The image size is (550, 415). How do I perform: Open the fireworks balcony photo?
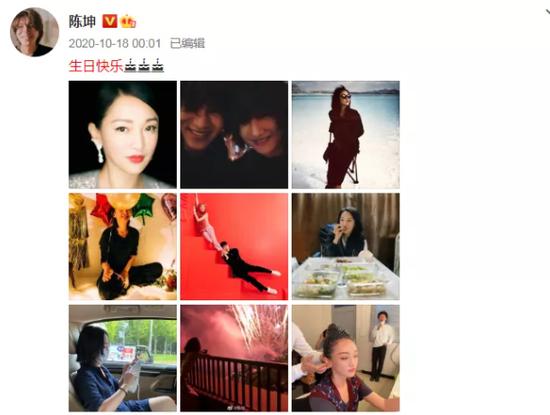(x=234, y=358)
